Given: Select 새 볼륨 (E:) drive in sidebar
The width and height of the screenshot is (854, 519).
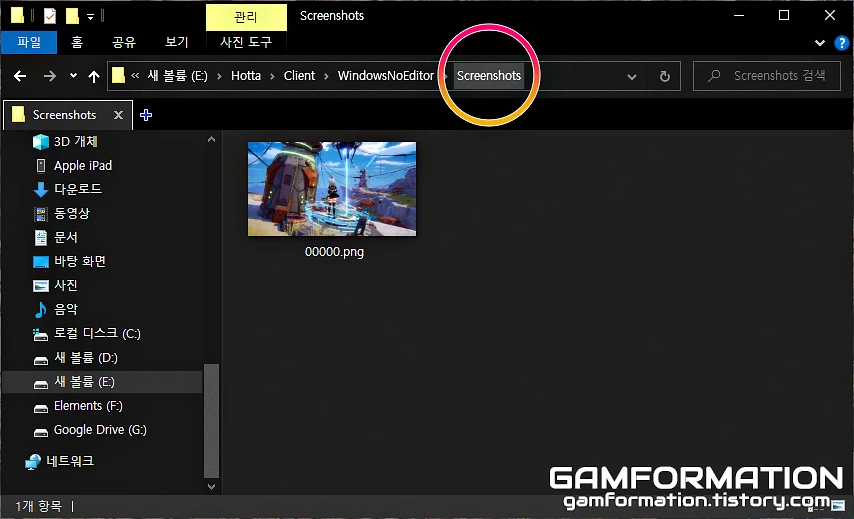Looking at the screenshot, I should [x=102, y=382].
